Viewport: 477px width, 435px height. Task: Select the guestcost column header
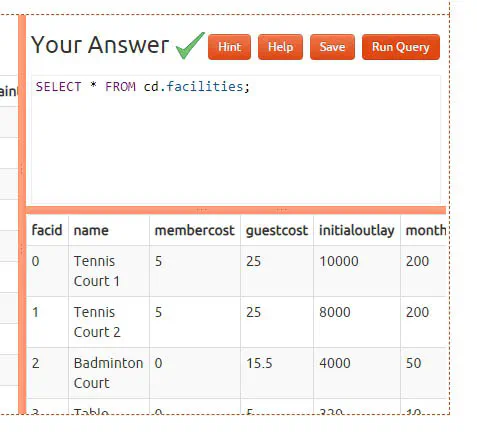[277, 231]
